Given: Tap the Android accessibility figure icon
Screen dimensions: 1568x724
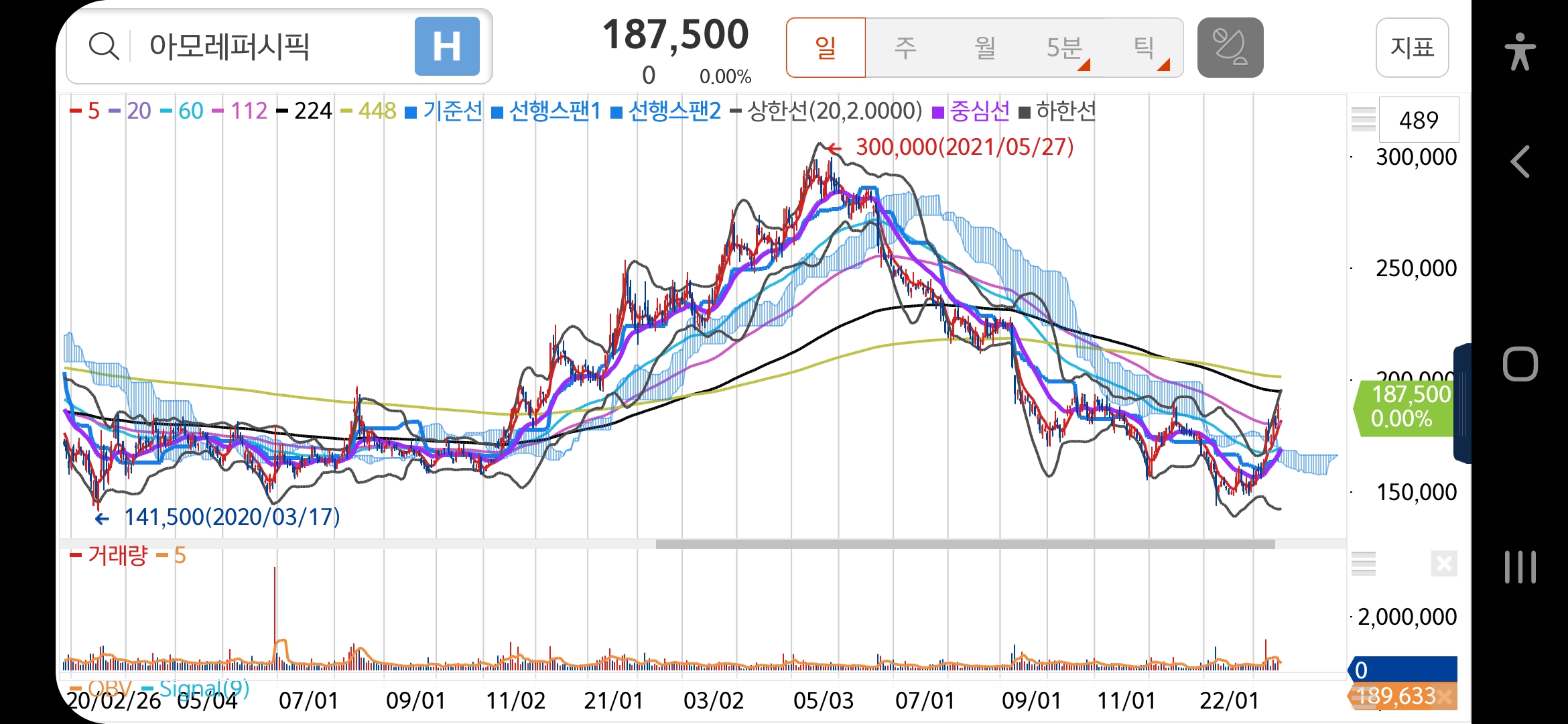Looking at the screenshot, I should (x=1520, y=52).
